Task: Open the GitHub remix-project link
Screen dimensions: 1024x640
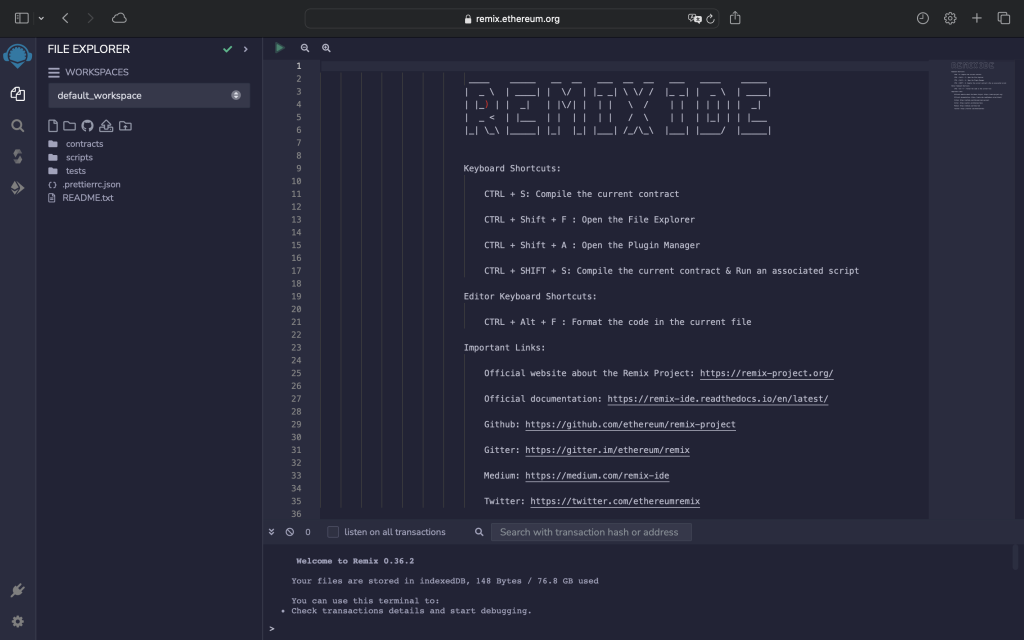Action: 630,424
